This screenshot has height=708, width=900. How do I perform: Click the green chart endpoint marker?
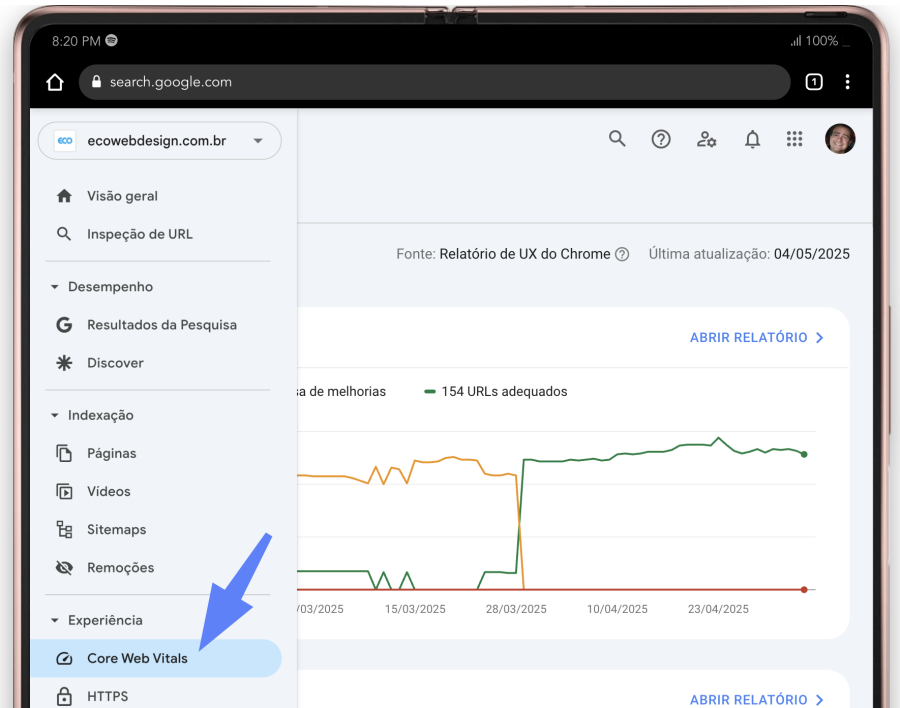pyautogui.click(x=804, y=454)
